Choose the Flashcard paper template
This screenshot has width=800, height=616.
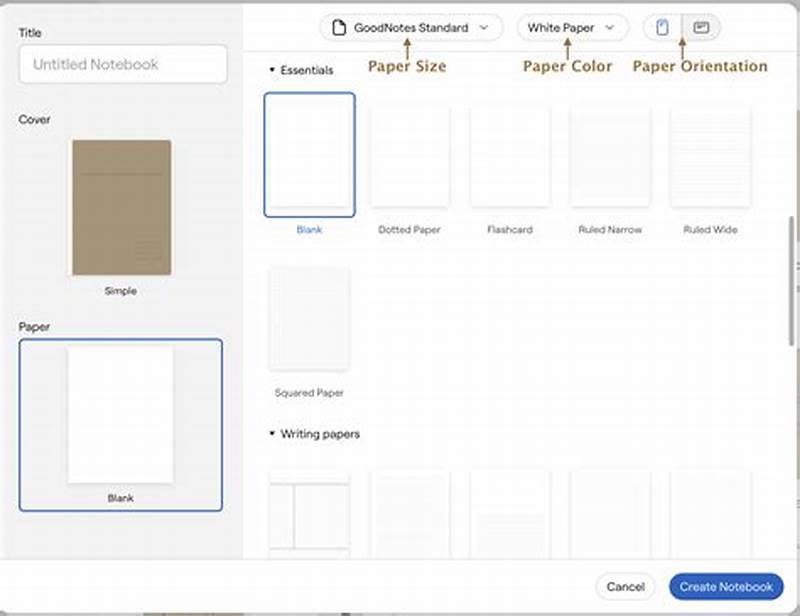coord(509,155)
